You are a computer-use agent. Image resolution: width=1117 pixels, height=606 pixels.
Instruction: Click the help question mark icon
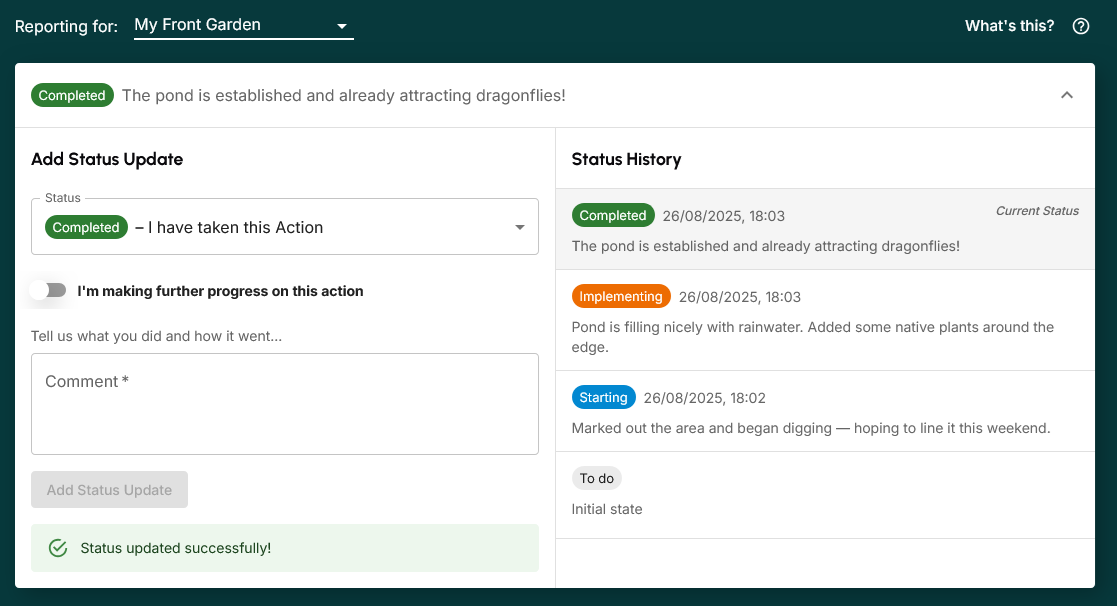(x=1080, y=27)
